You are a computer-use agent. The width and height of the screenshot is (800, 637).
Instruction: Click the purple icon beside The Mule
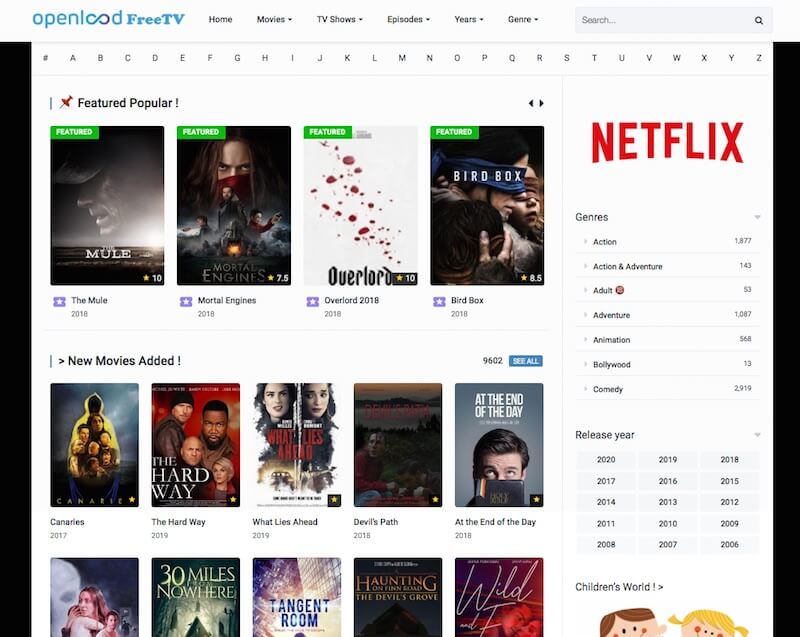pyautogui.click(x=59, y=301)
